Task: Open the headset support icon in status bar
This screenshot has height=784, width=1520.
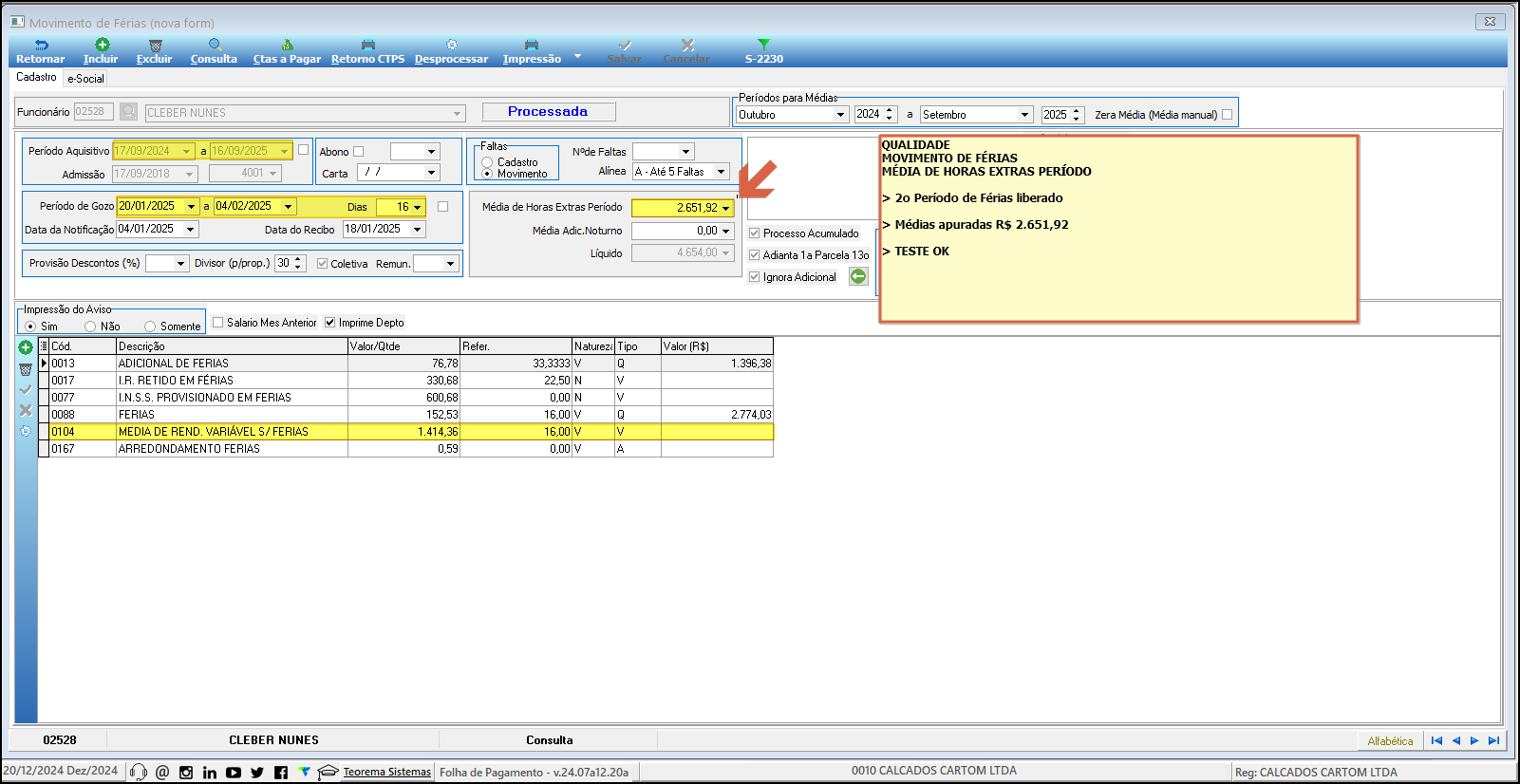Action: pyautogui.click(x=139, y=772)
